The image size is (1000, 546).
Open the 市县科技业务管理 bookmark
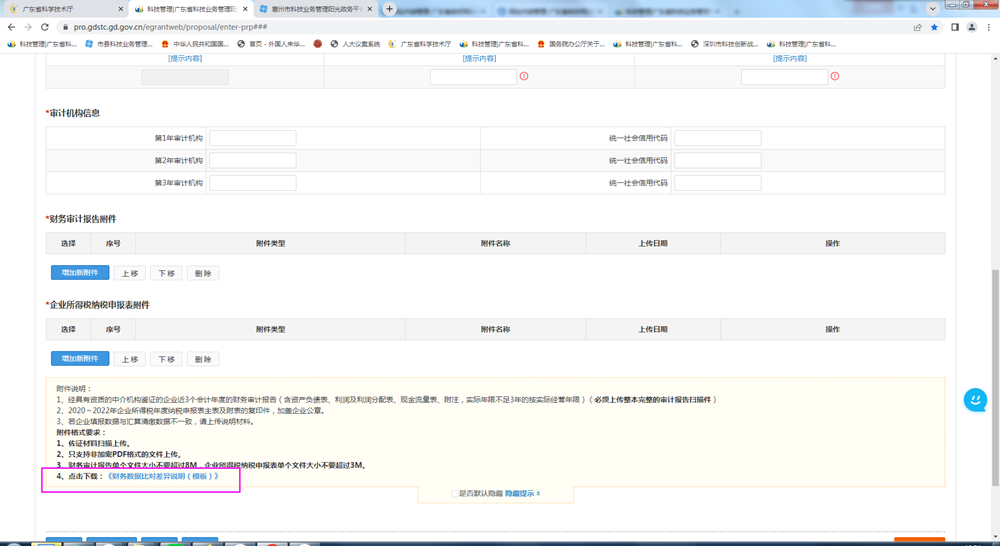click(x=119, y=44)
